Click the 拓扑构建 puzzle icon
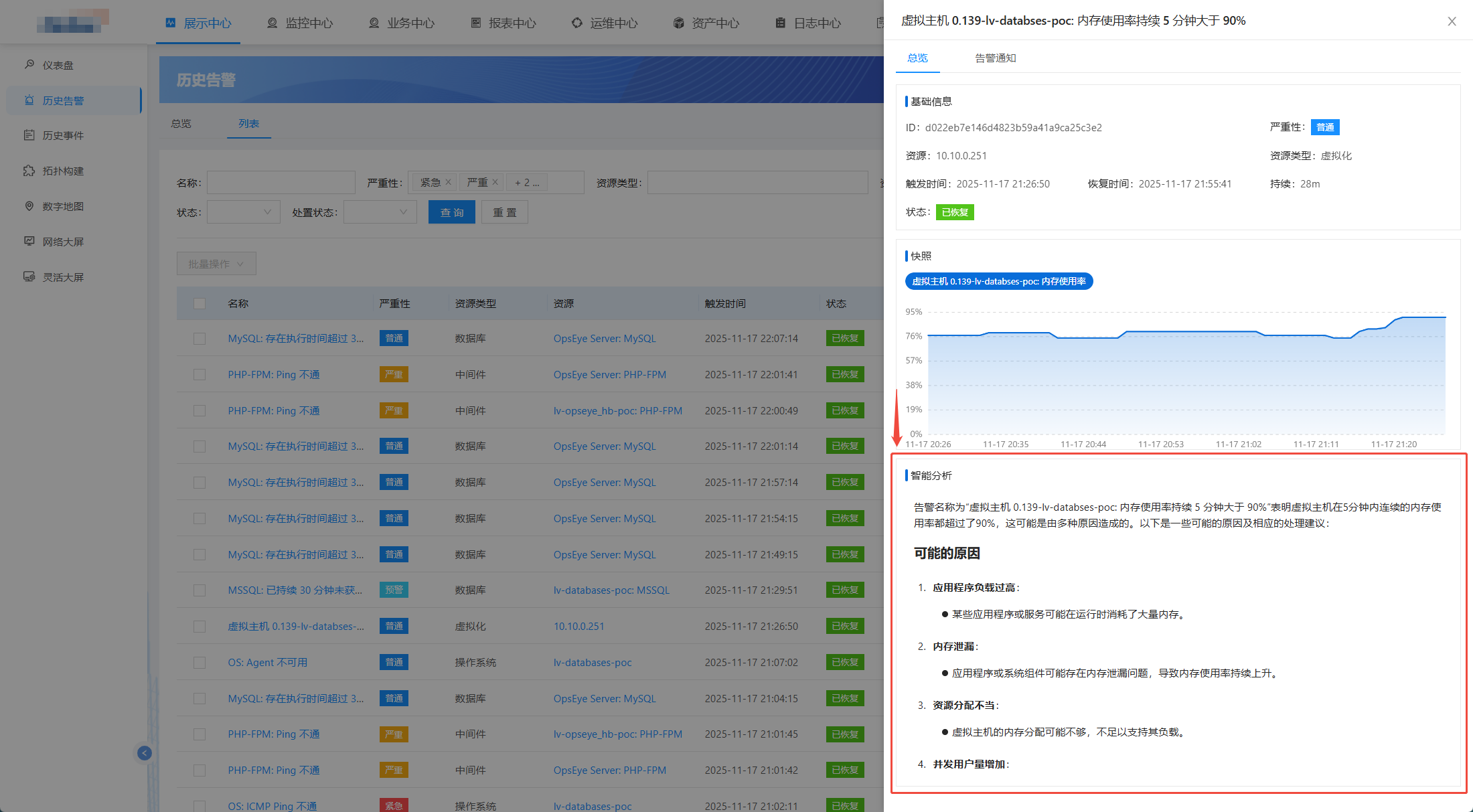The height and width of the screenshot is (812, 1473). 29,171
